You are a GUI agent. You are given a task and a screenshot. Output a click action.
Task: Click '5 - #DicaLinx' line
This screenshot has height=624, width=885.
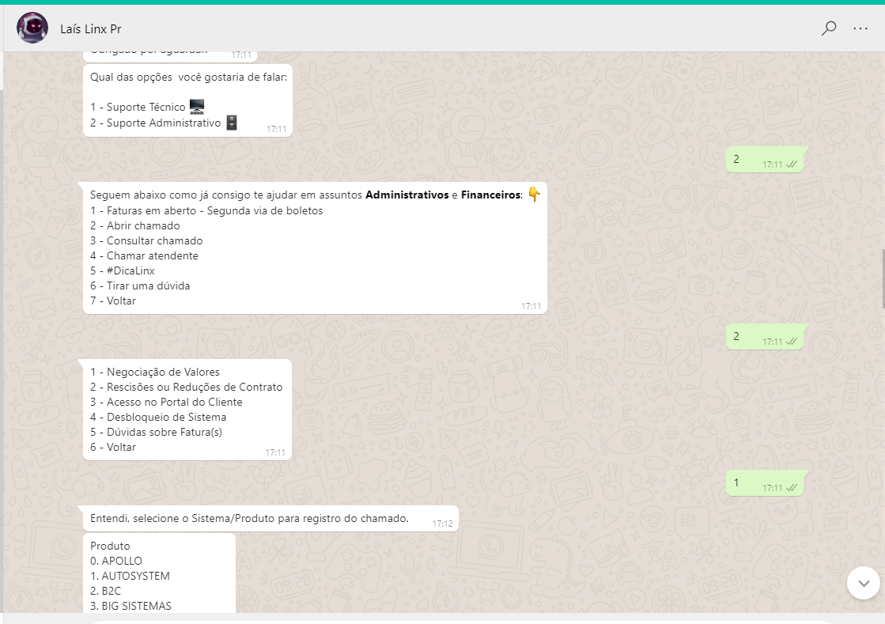click(122, 271)
